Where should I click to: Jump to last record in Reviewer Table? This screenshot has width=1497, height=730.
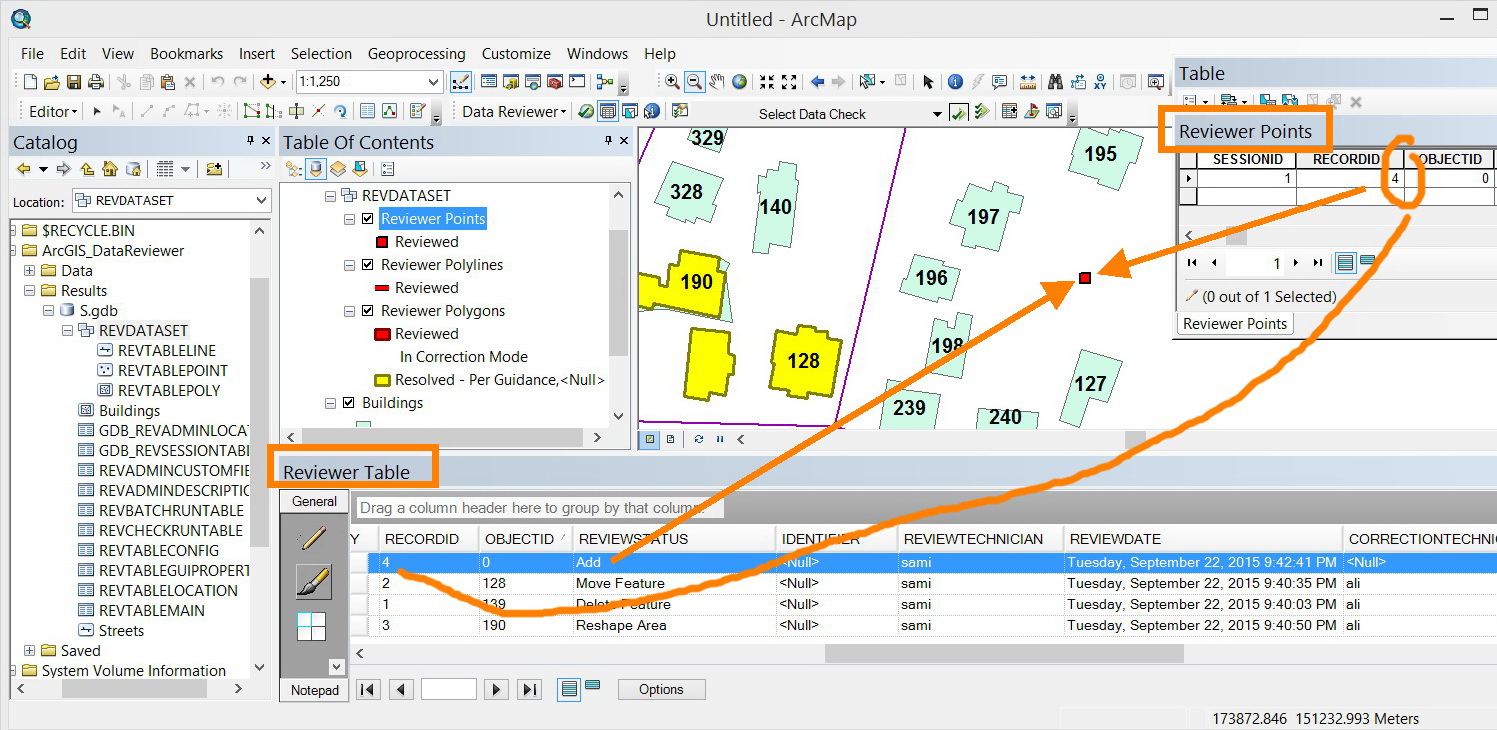click(530, 689)
